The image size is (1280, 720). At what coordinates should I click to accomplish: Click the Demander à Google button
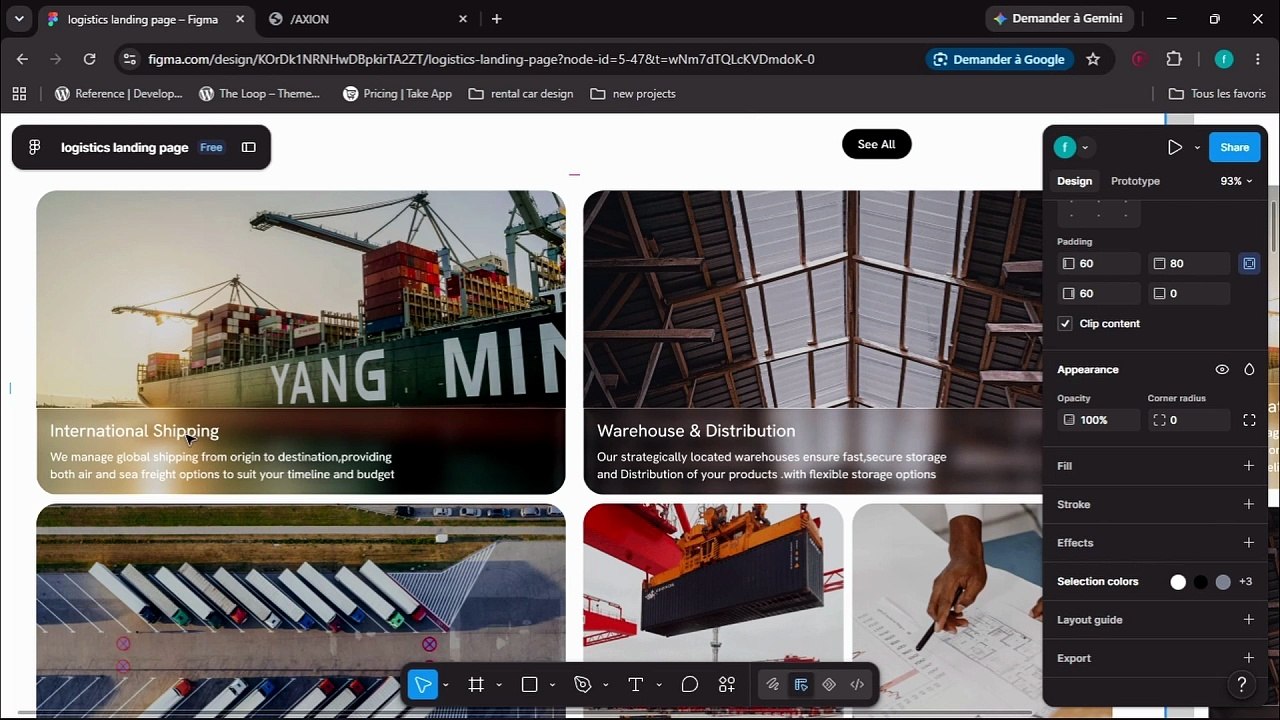click(998, 59)
